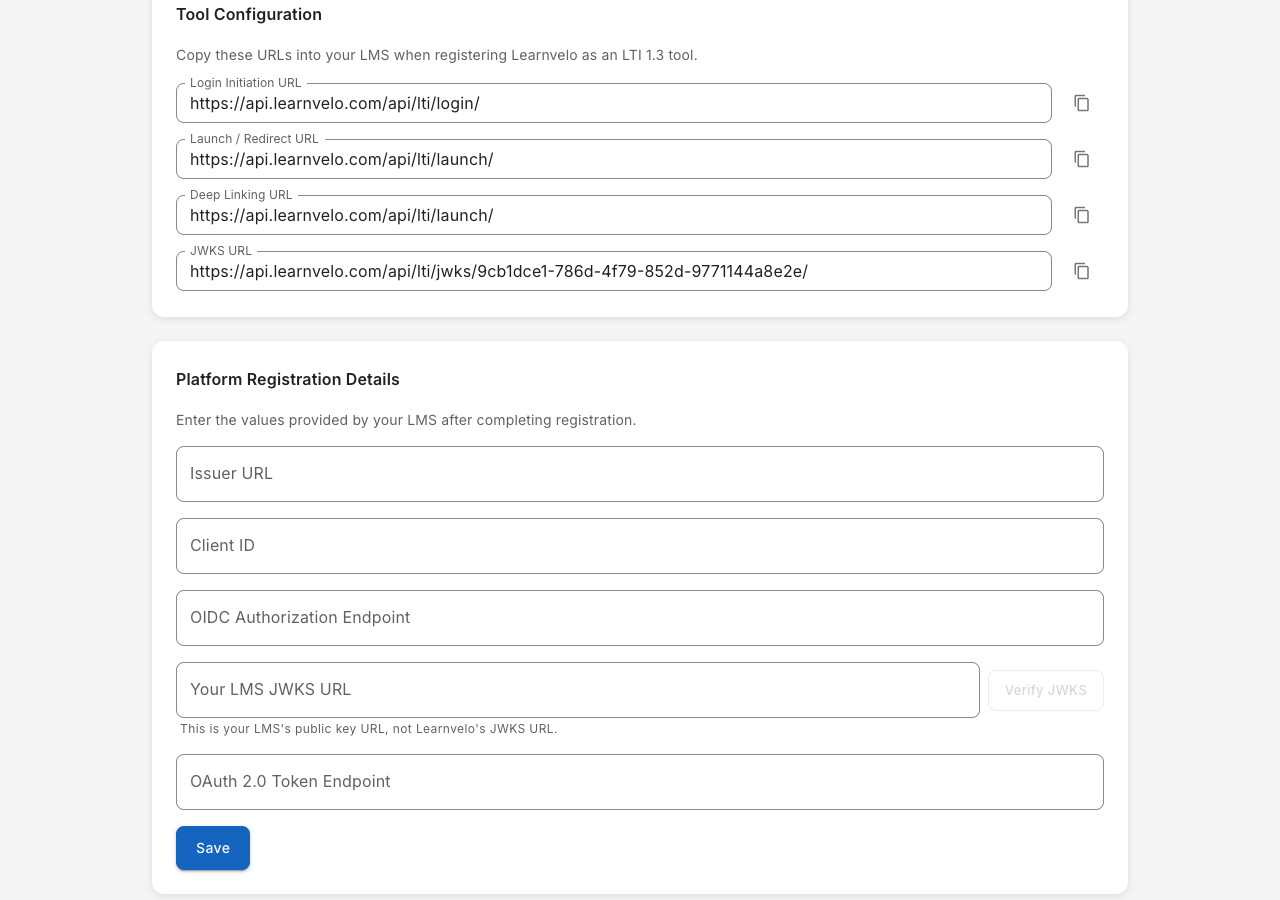Select the OIDC Authorization Endpoint field

639,618
